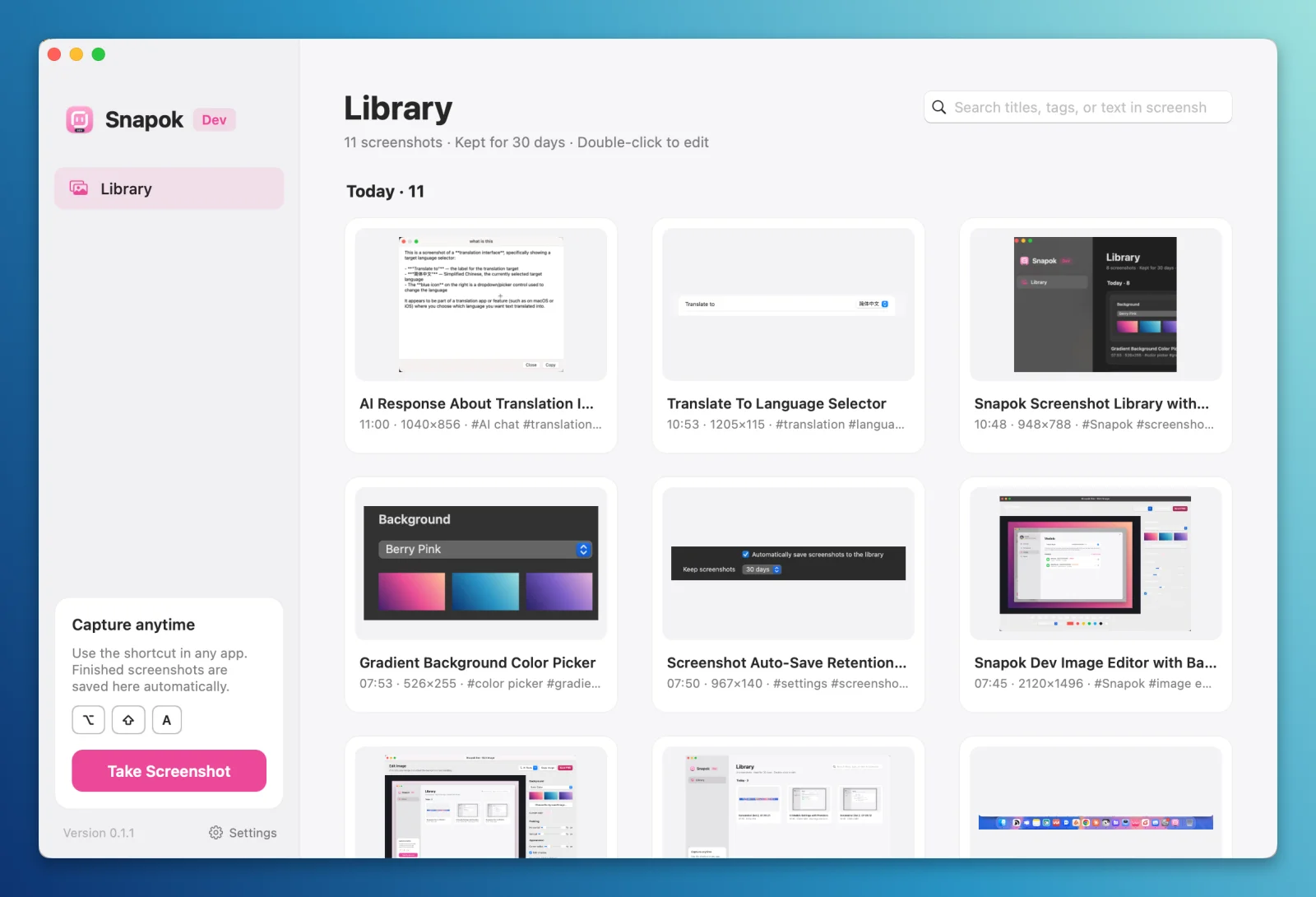Open AI Response About Translation thumbnail

click(481, 304)
